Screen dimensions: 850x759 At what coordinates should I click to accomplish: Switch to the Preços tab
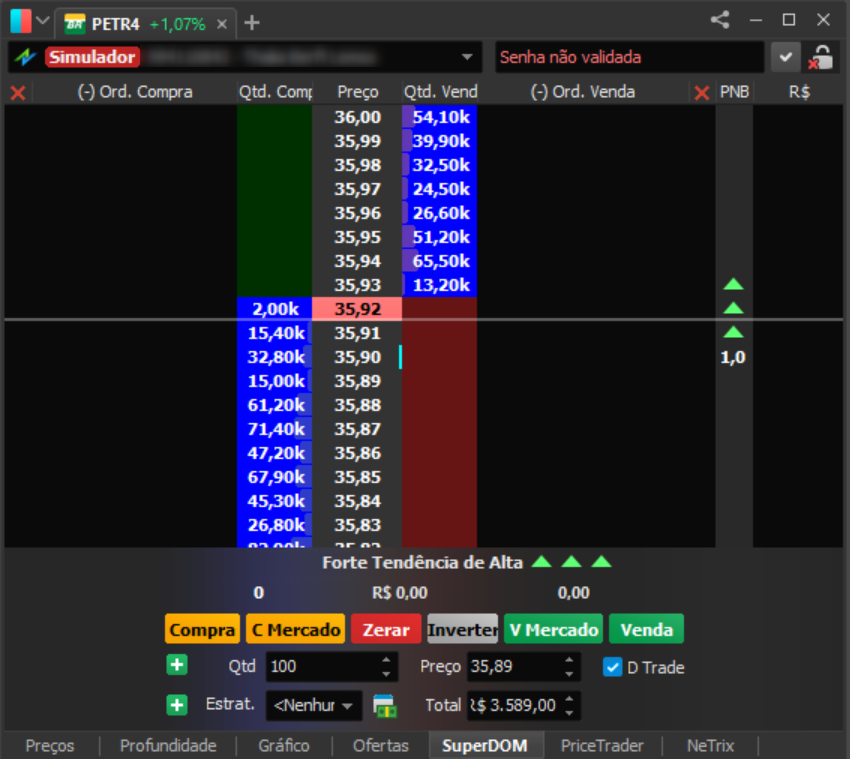click(49, 745)
